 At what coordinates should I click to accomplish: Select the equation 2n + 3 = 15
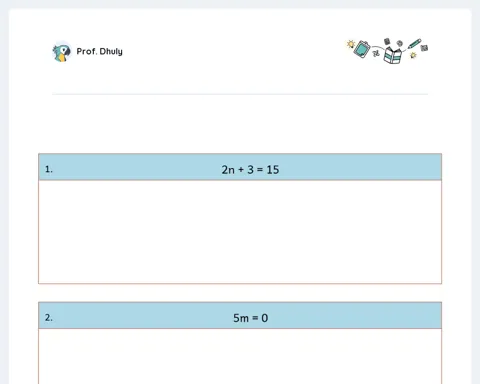click(x=250, y=170)
